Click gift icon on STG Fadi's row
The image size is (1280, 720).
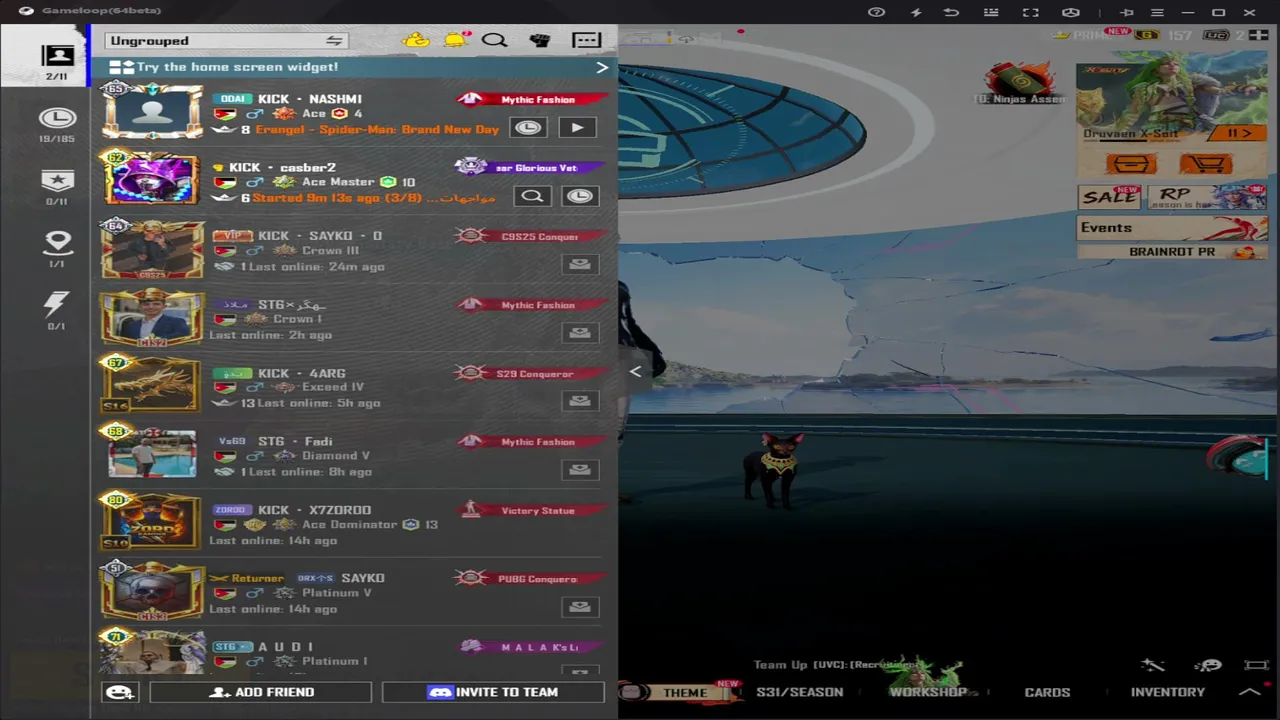(x=579, y=469)
